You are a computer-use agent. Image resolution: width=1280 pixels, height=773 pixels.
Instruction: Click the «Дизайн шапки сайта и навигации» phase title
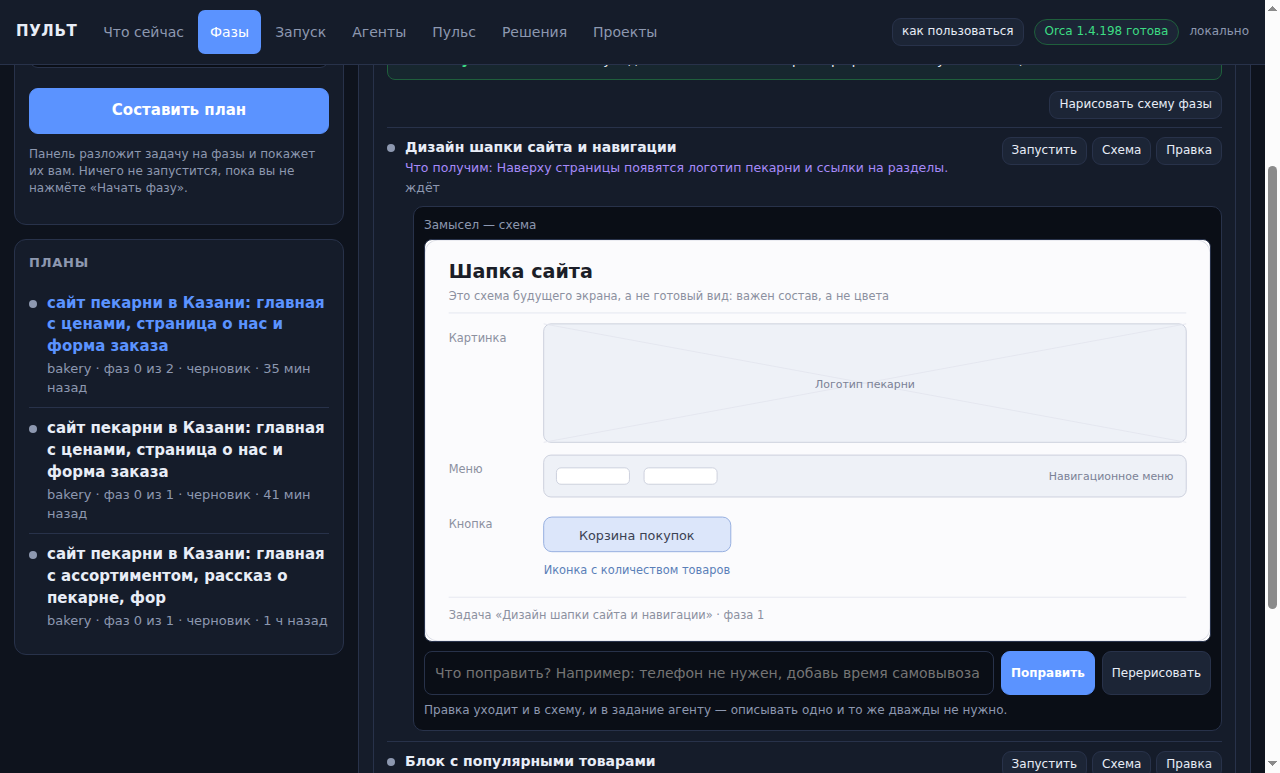[541, 147]
